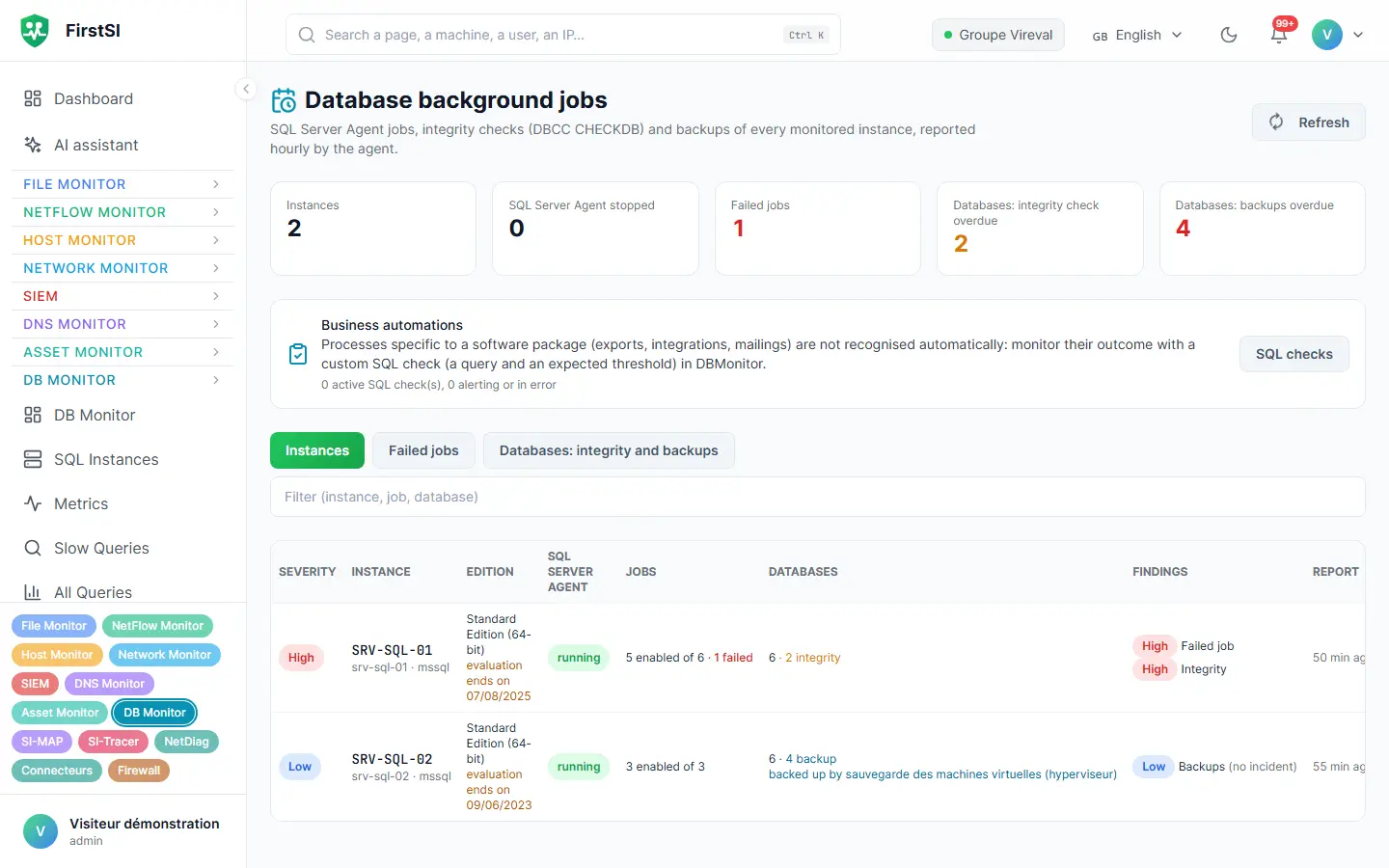The width and height of the screenshot is (1389, 868).
Task: Click the DB Monitor grid icon
Action: point(33,415)
